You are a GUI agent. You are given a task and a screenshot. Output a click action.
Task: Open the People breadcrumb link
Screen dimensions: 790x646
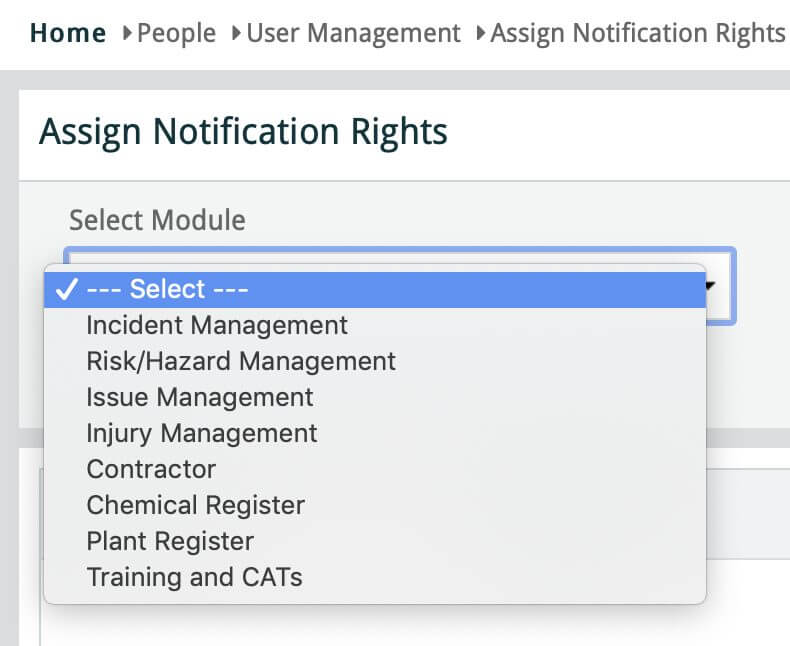click(176, 33)
